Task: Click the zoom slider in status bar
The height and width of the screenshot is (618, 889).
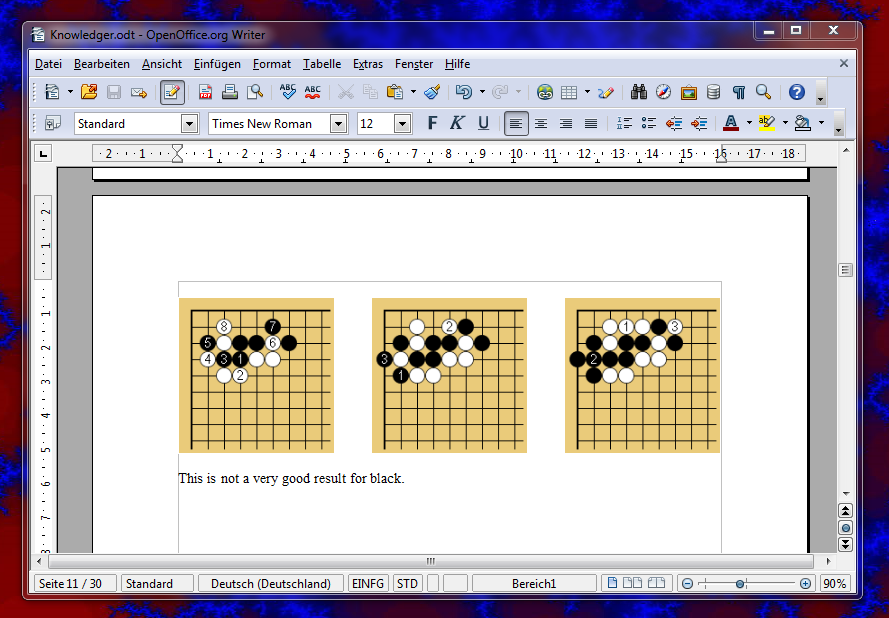Action: [740, 584]
